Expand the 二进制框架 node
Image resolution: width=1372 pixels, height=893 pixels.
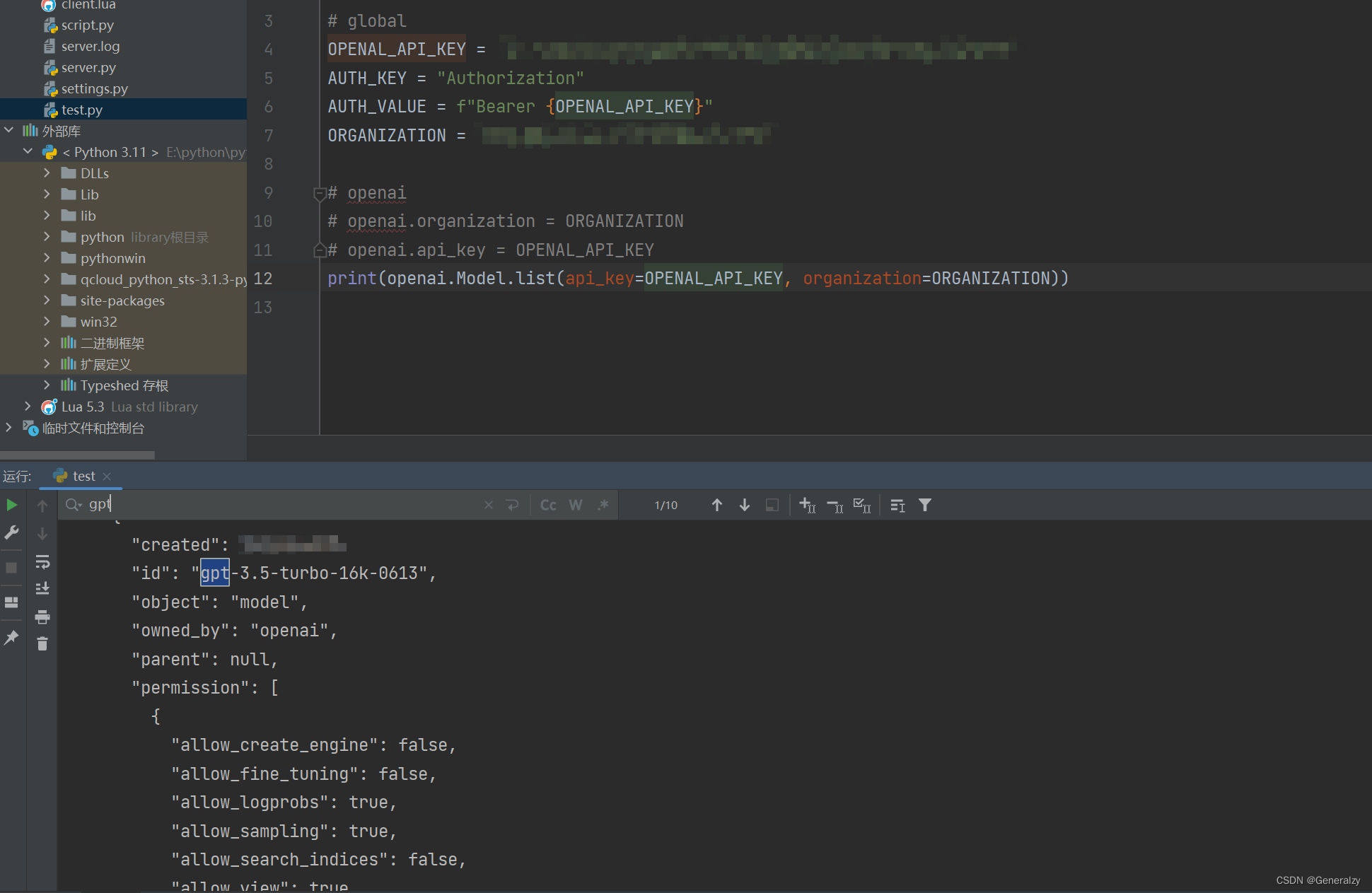coord(47,342)
